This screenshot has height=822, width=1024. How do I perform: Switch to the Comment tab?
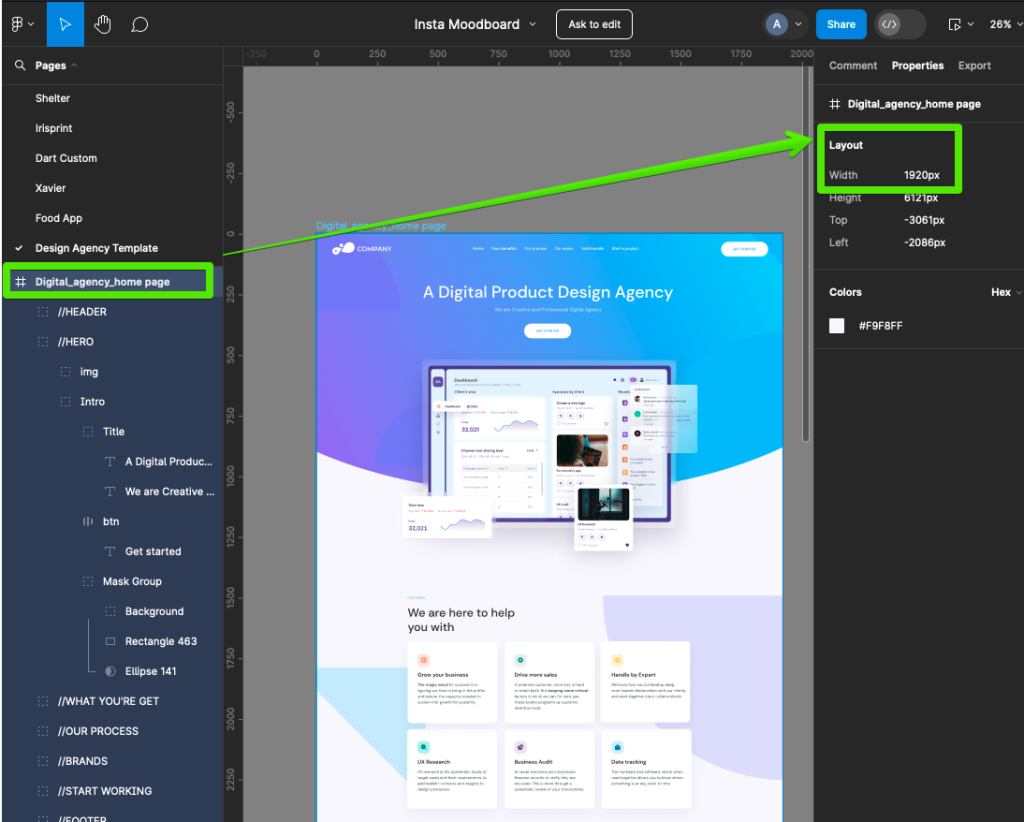[x=852, y=65]
